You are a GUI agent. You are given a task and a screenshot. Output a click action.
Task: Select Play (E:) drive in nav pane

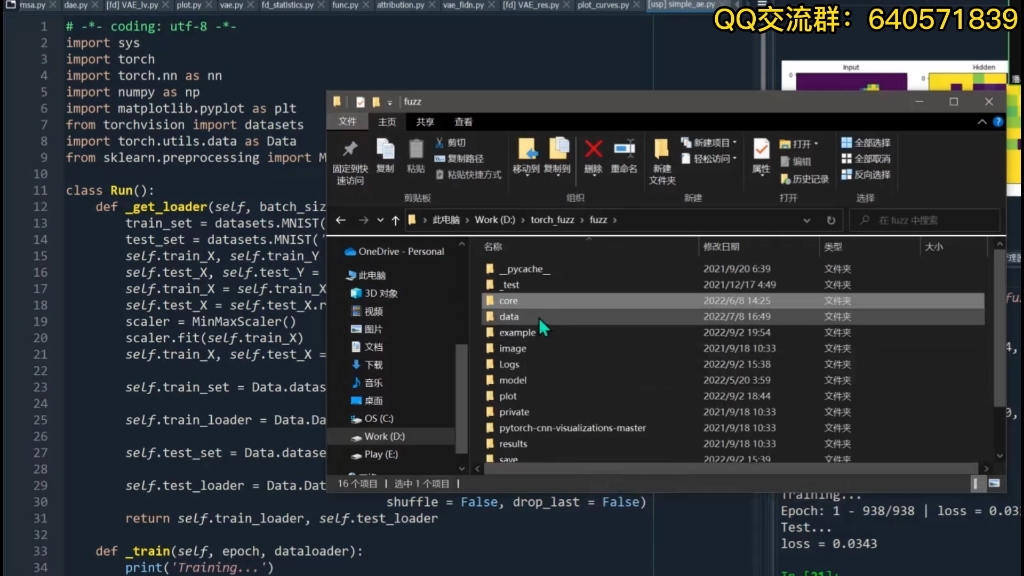point(374,455)
